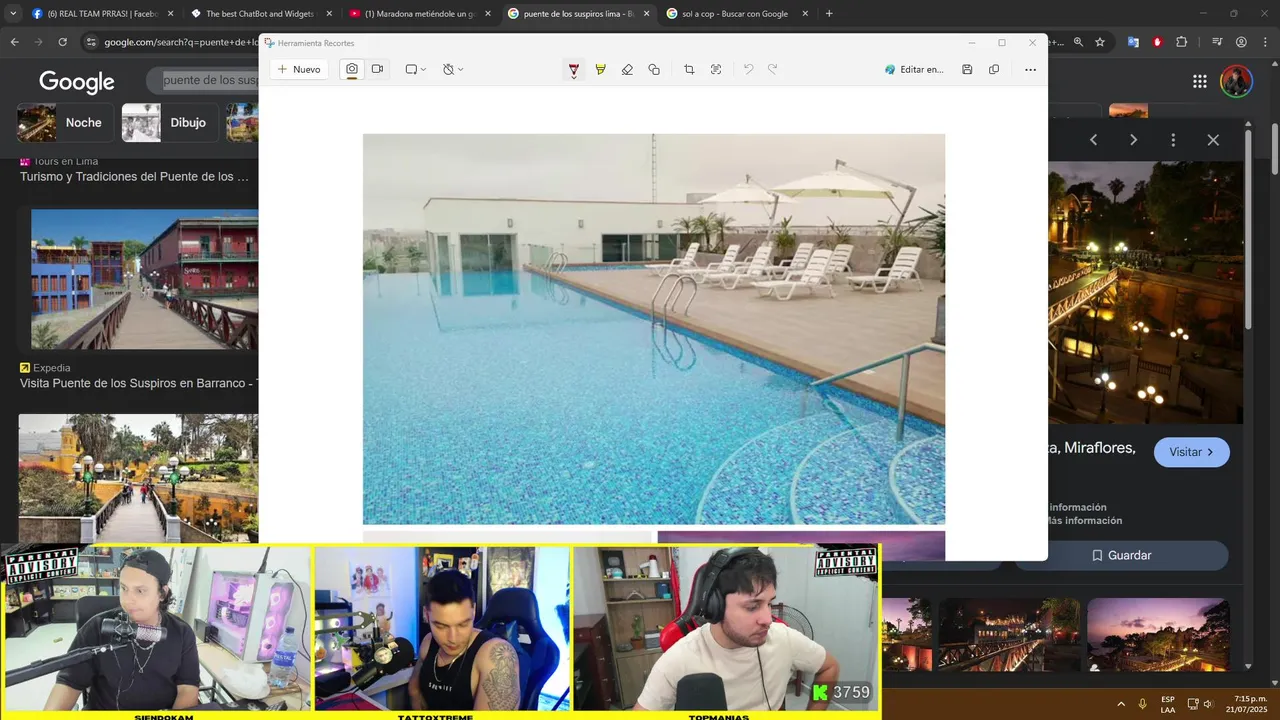This screenshot has width=1280, height=720.
Task: Switch to The best ChatBot and Widgets tab
Action: [x=260, y=14]
